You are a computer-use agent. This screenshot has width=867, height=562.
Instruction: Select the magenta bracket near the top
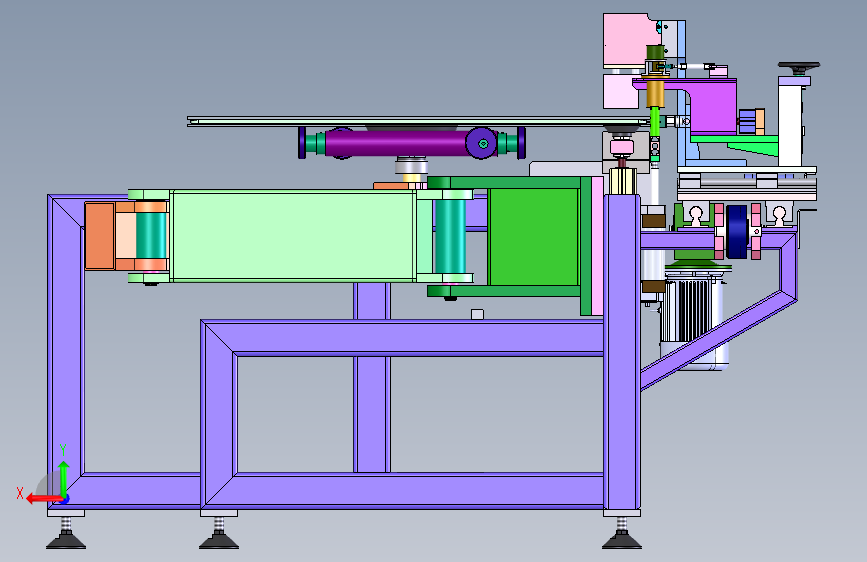pos(711,105)
